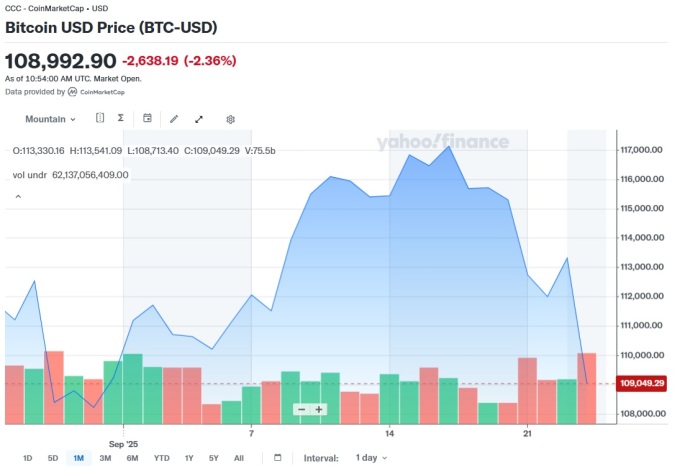The image size is (680, 472).
Task: Expand chart to full screen
Action: (x=199, y=119)
